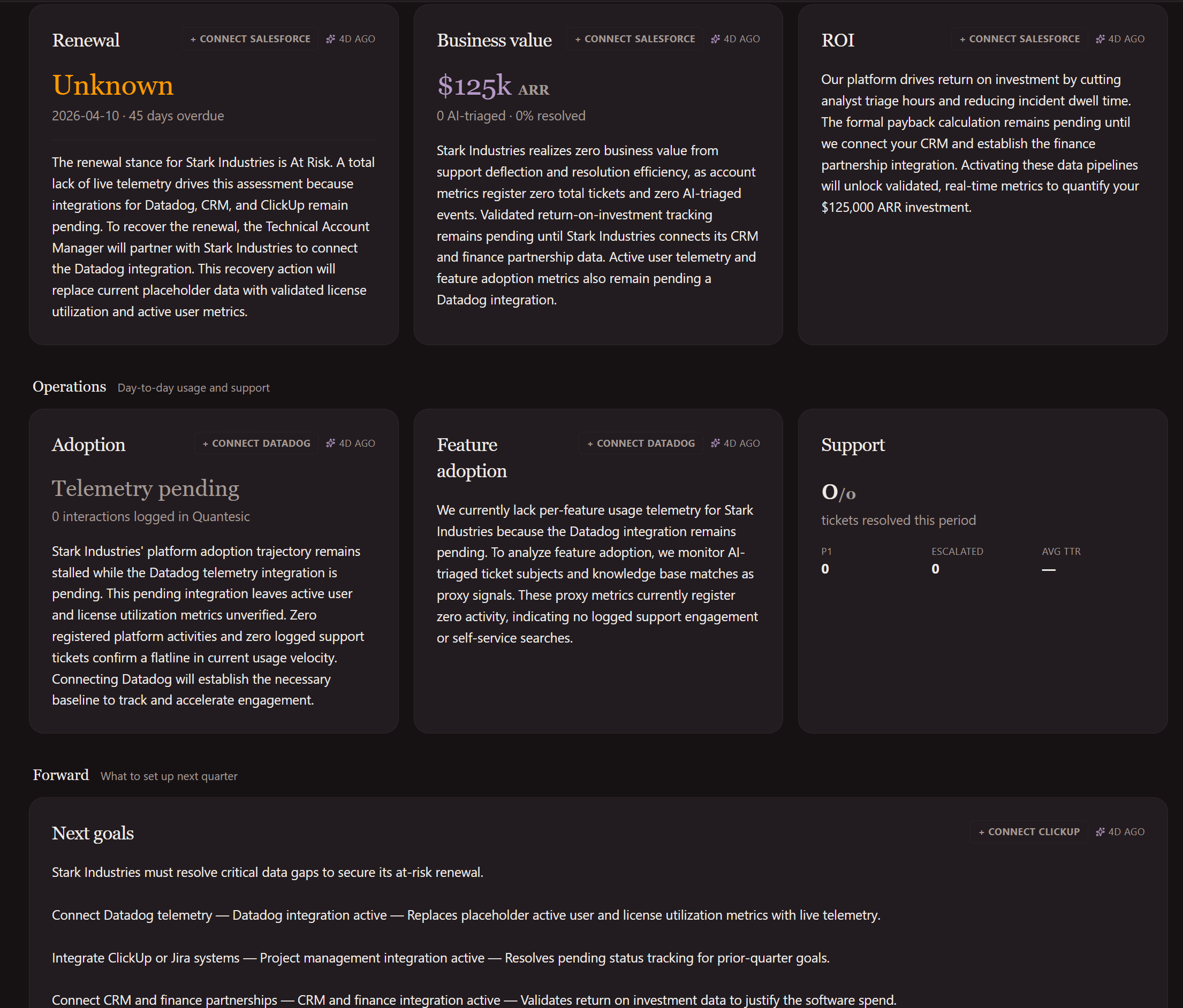
Task: Click the 'Adoption' card title
Action: click(x=88, y=445)
